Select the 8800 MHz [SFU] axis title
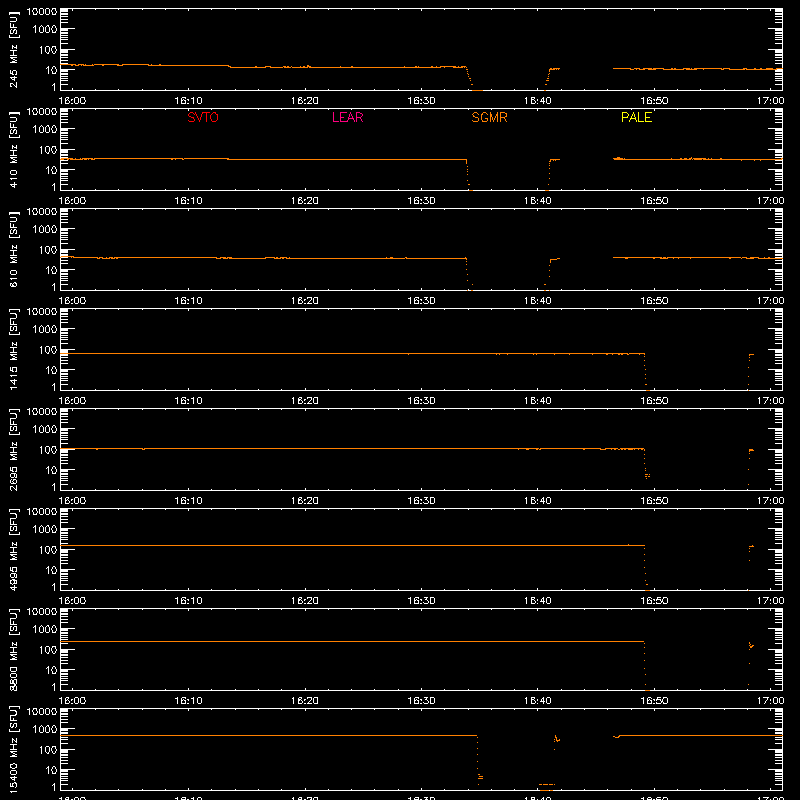 (x=14, y=649)
